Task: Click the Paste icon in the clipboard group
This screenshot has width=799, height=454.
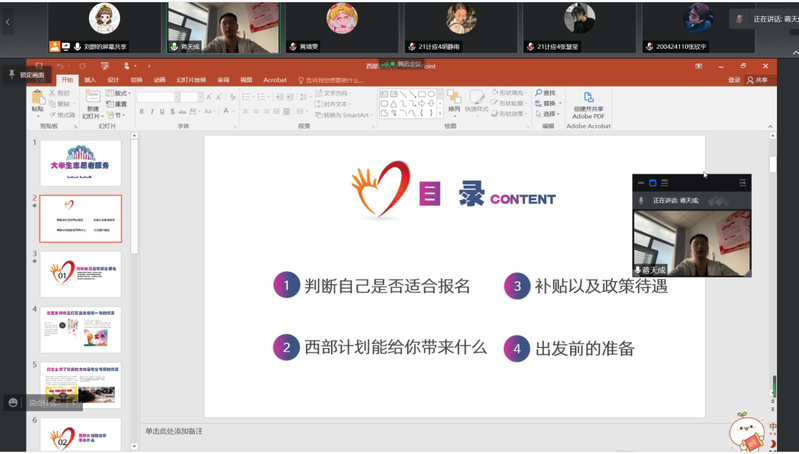Action: click(38, 99)
